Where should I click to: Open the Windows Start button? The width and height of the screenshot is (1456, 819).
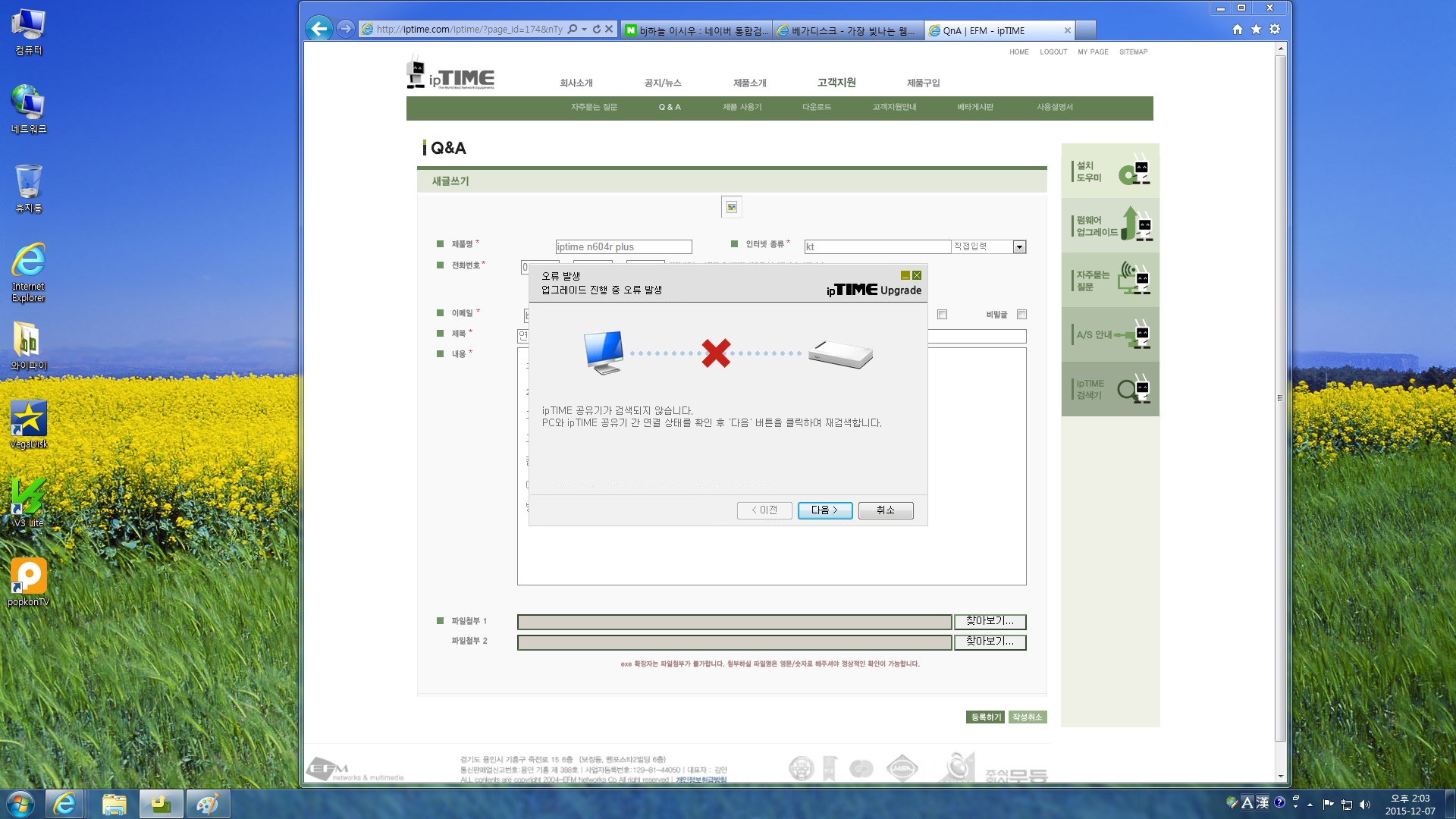point(20,803)
